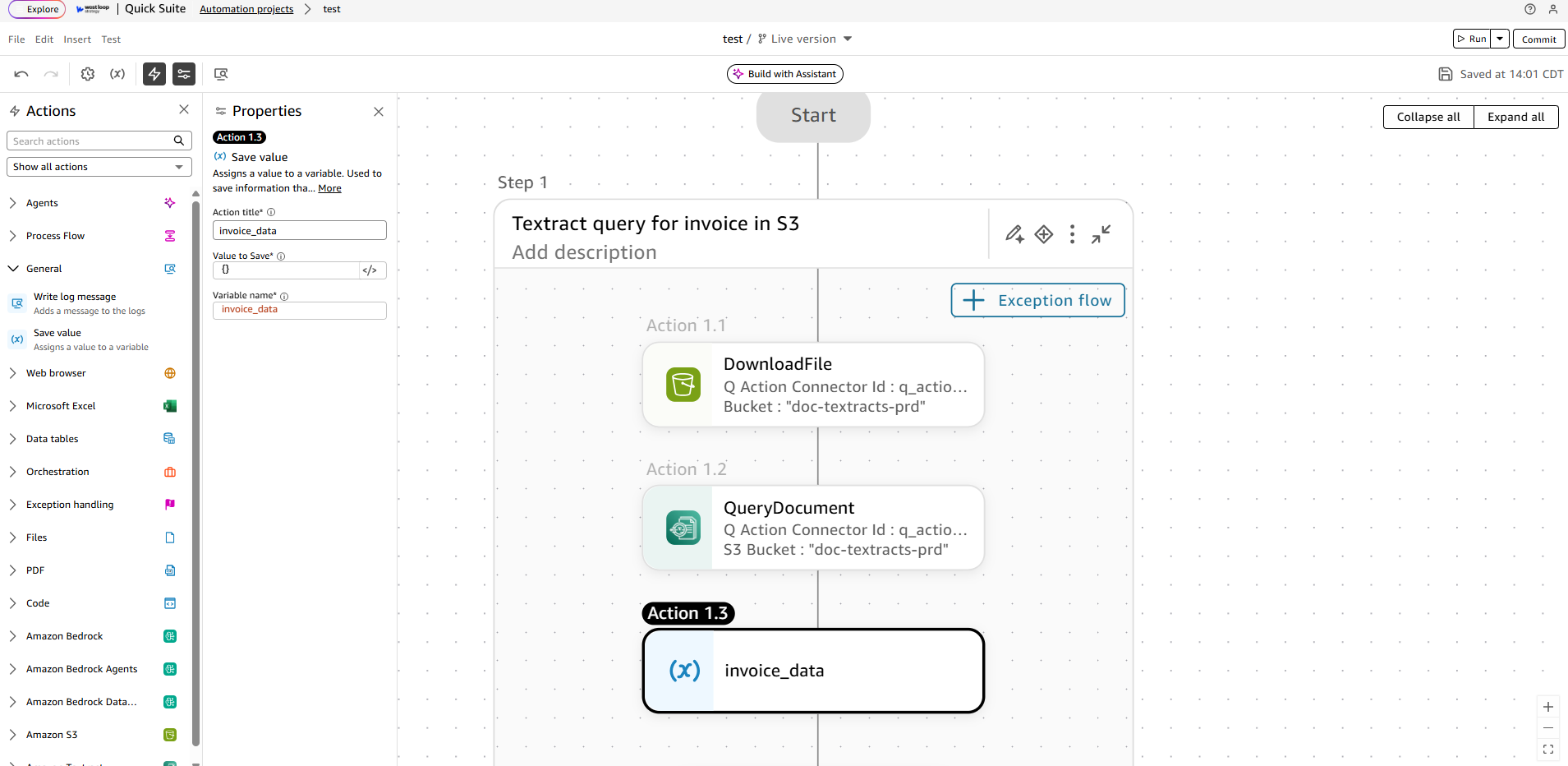Open code editor for Value to Save field
Viewport: 1568px width, 766px height.
[371, 270]
